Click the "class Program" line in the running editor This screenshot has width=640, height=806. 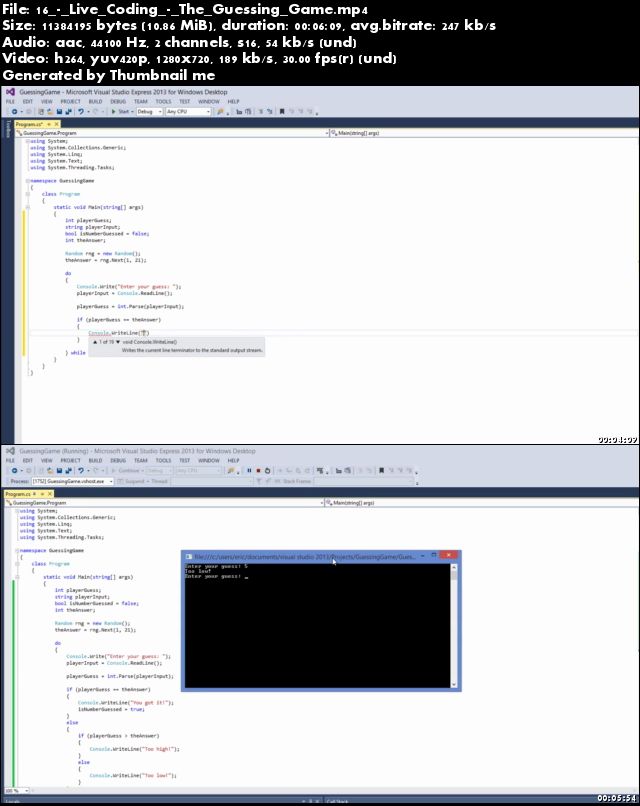pos(50,564)
